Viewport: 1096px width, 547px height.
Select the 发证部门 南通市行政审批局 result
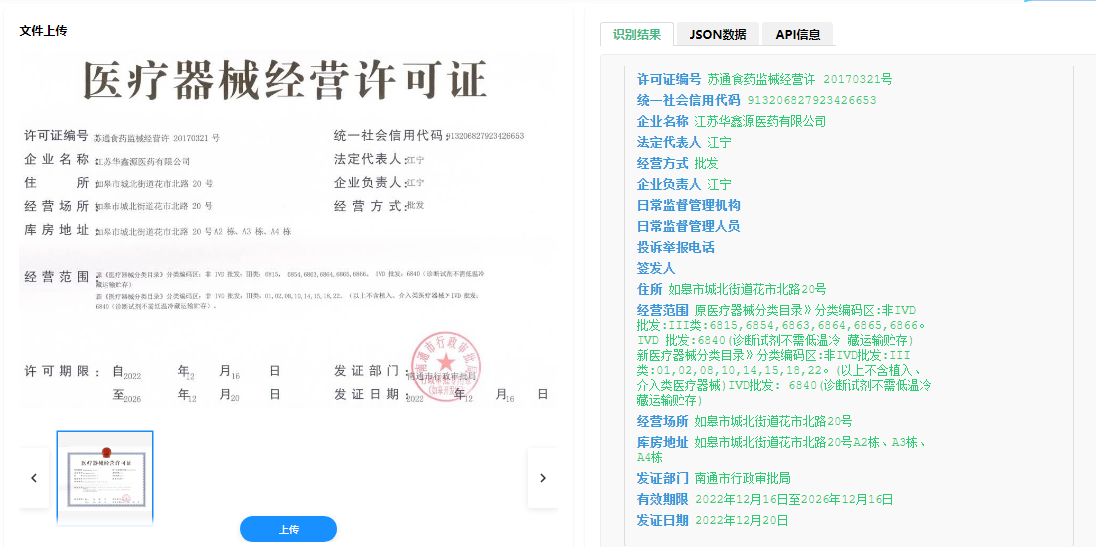pyautogui.click(x=742, y=478)
